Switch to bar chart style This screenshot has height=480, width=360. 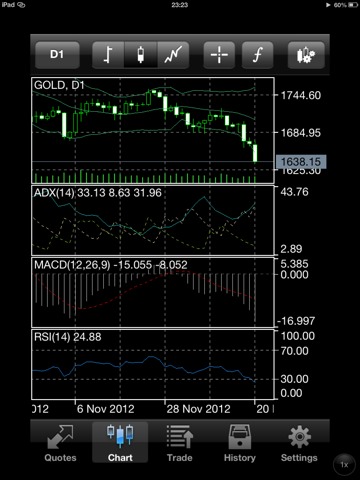point(108,55)
